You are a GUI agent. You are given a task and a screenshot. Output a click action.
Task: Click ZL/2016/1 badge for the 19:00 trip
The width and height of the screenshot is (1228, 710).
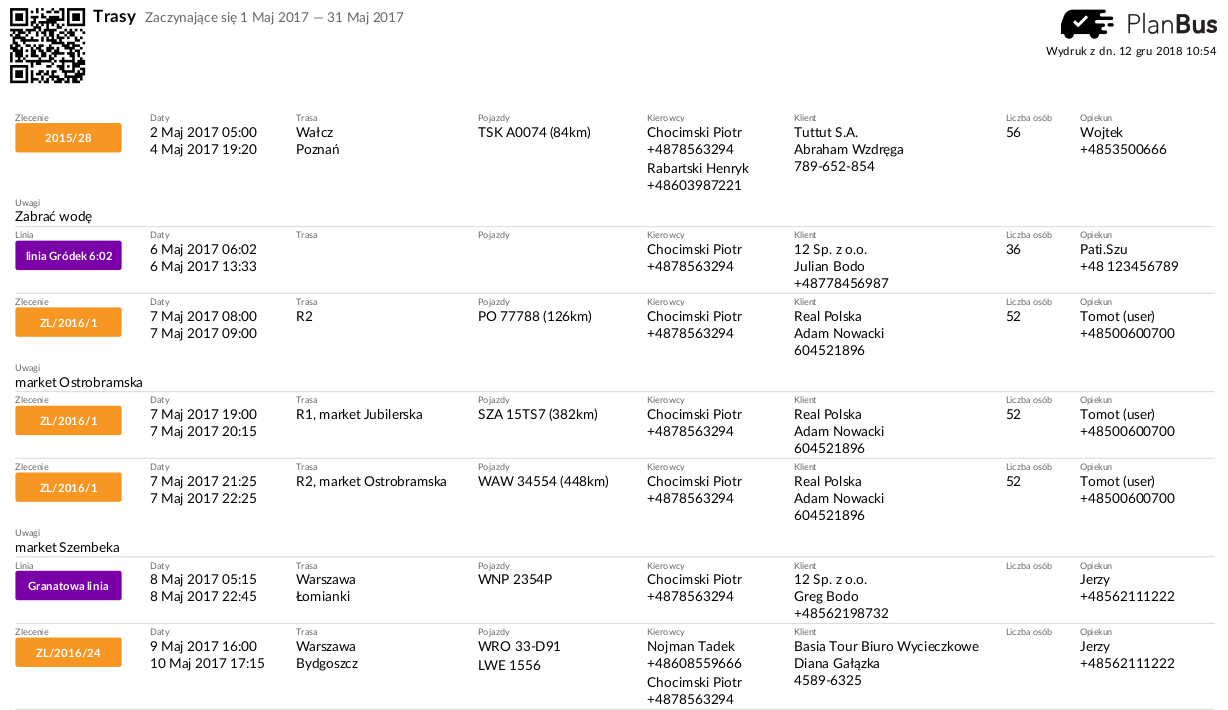point(68,420)
